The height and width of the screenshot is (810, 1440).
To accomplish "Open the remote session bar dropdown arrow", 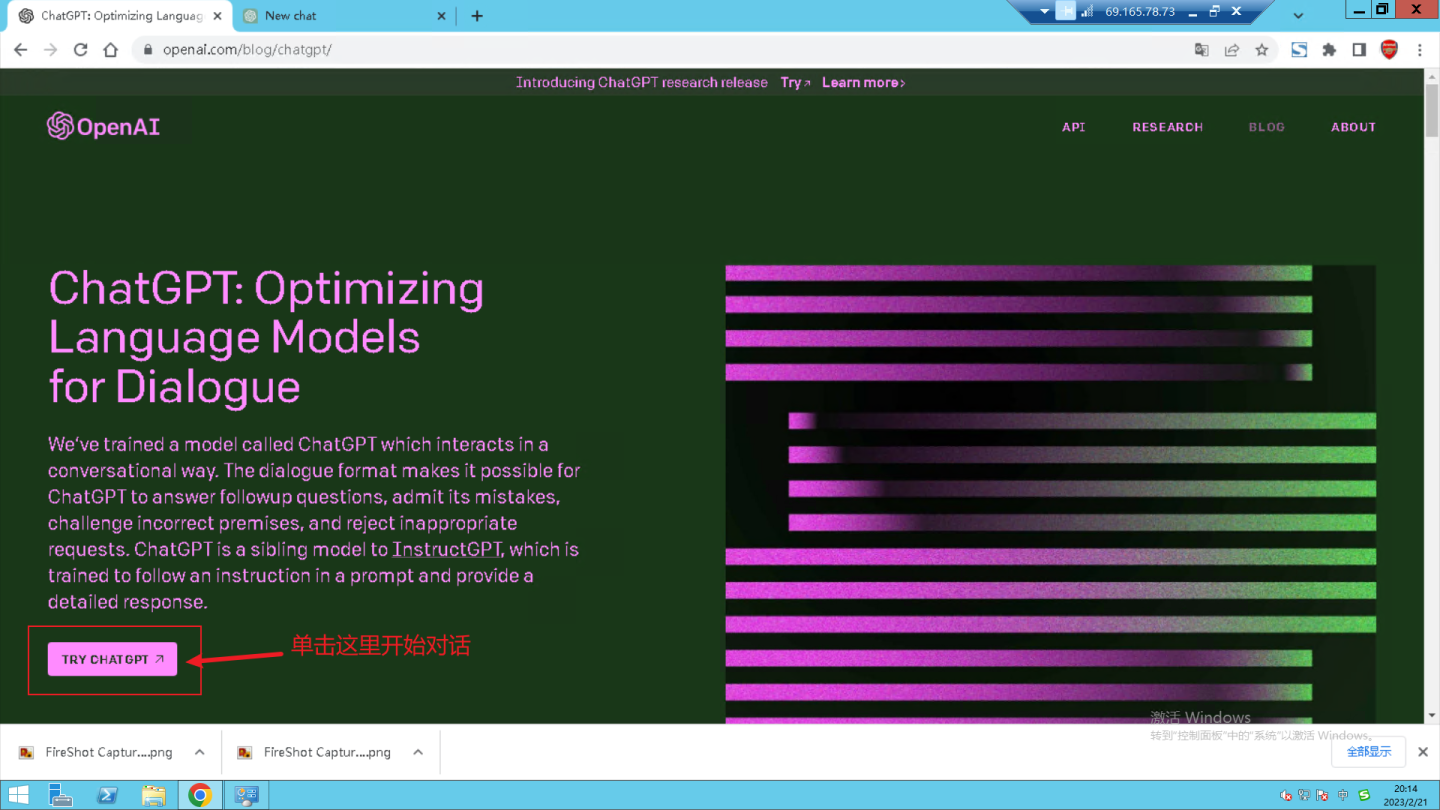I will point(1044,12).
